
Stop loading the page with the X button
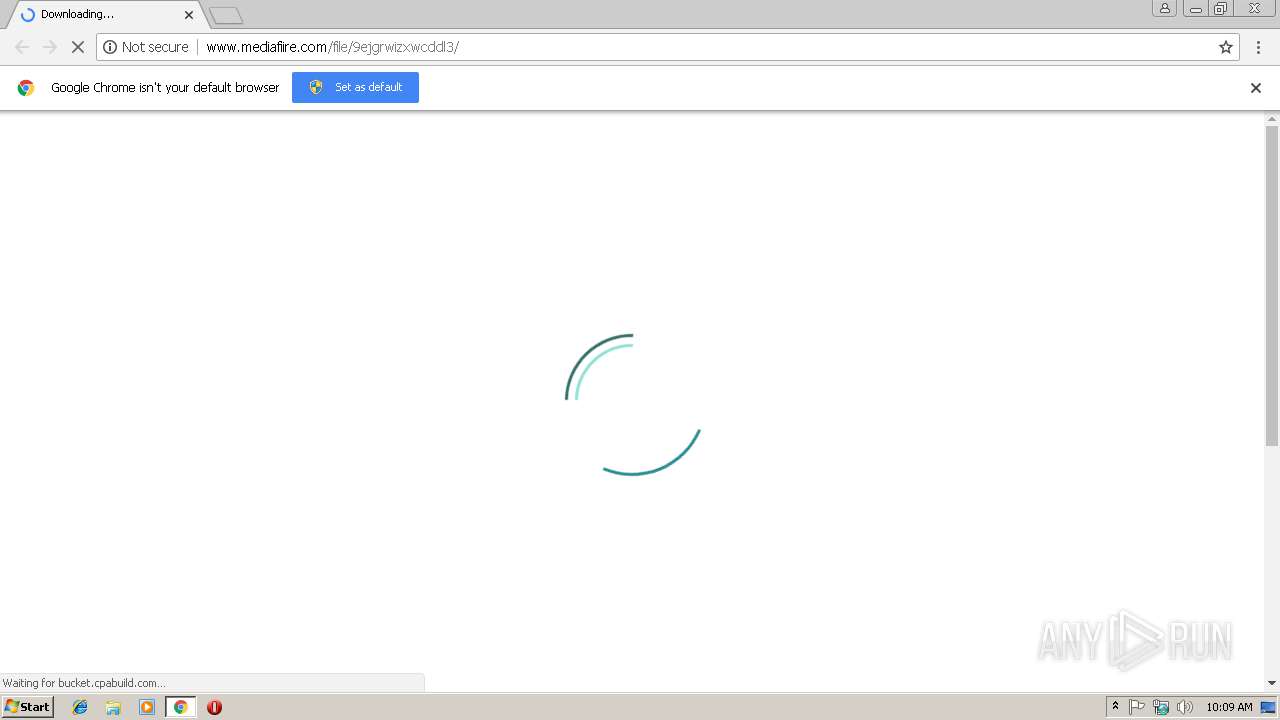tap(77, 47)
